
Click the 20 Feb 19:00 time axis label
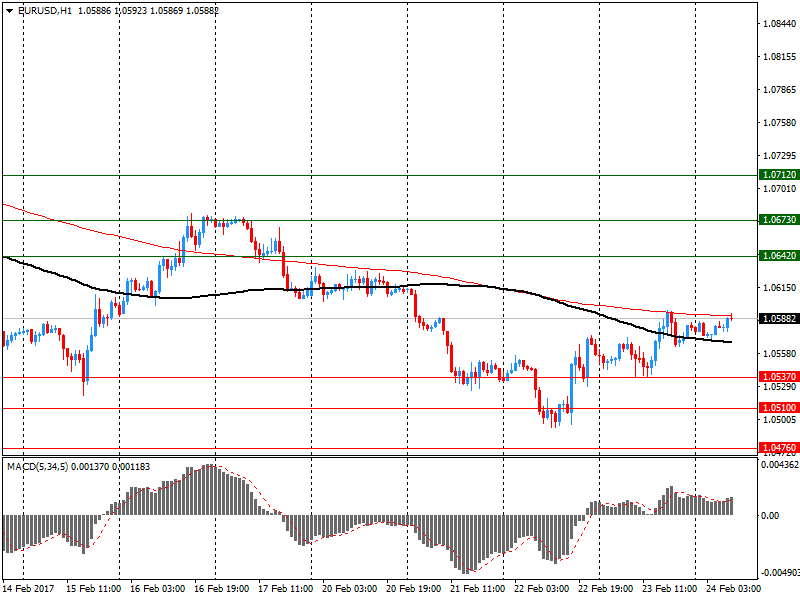414,589
